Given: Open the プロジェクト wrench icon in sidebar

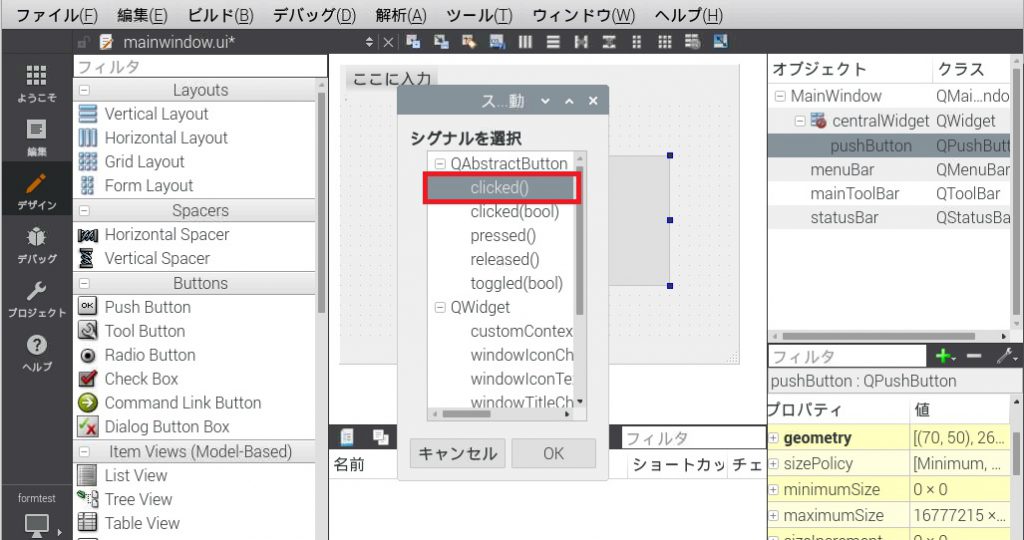Looking at the screenshot, I should click(36, 297).
